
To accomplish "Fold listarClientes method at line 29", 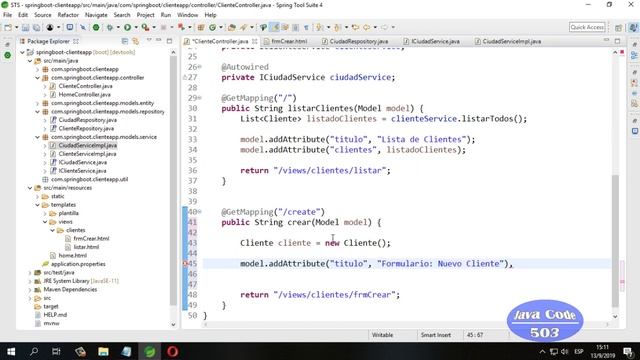I will tap(200, 98).
